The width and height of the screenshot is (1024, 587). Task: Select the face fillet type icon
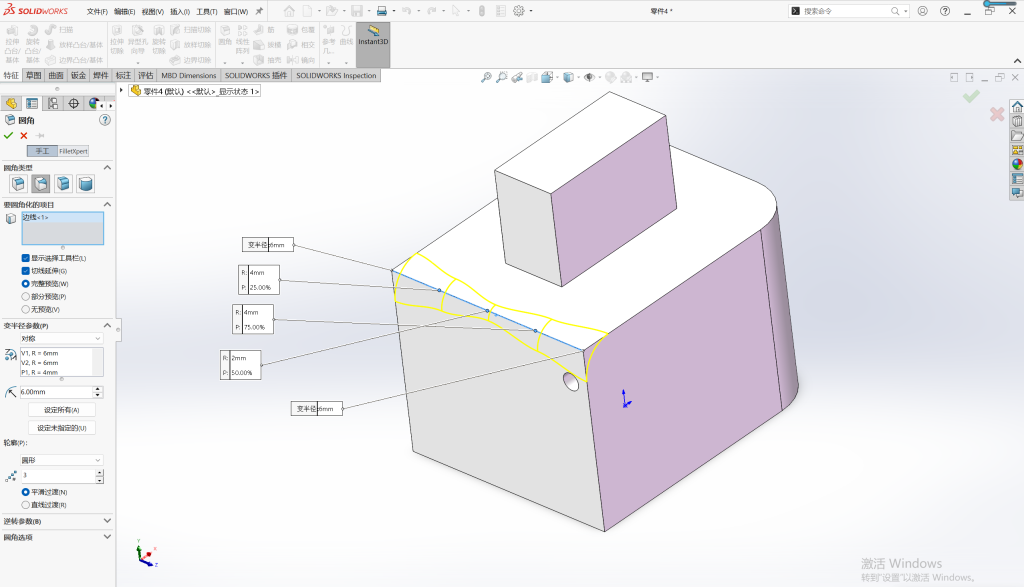(63, 184)
